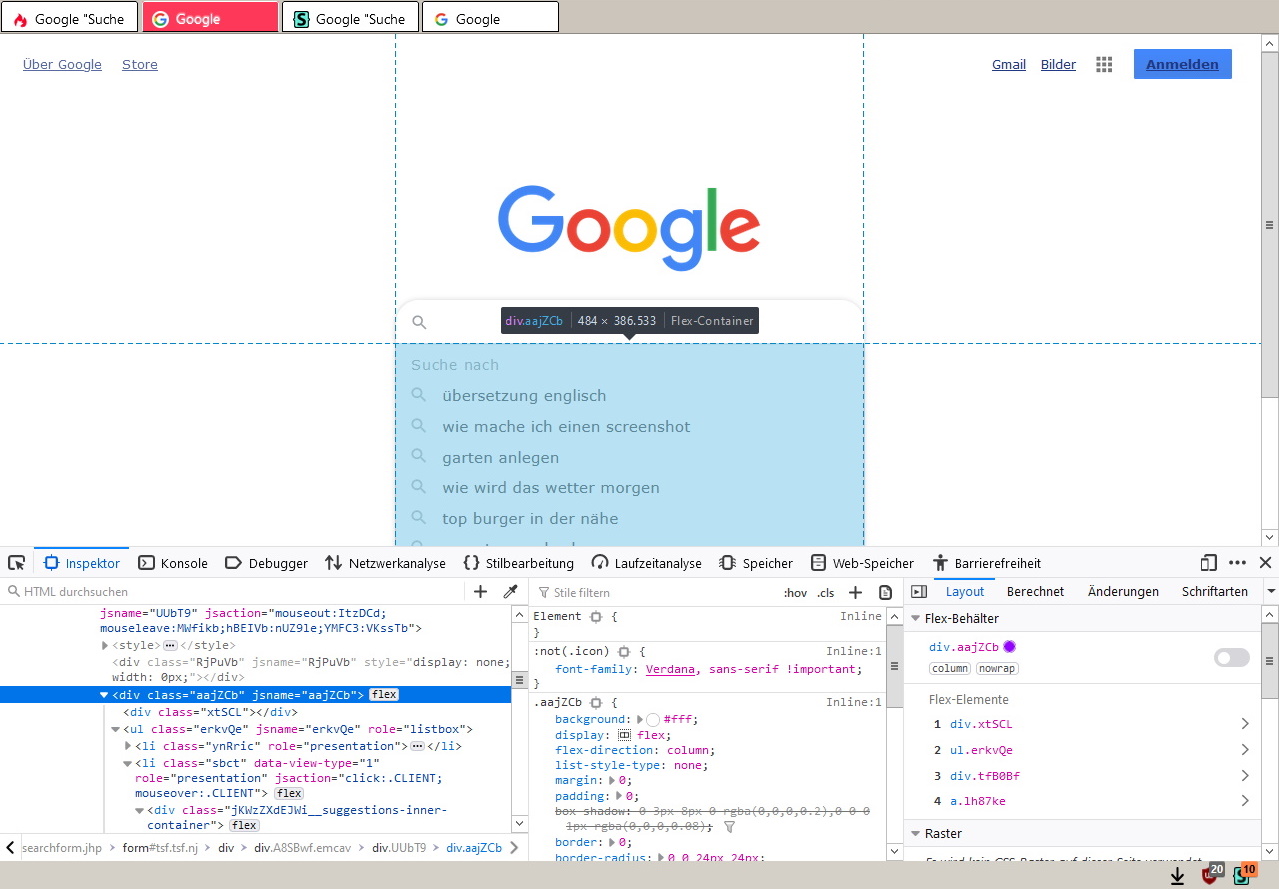Open the Bilder link
The image size is (1279, 889).
(x=1058, y=64)
